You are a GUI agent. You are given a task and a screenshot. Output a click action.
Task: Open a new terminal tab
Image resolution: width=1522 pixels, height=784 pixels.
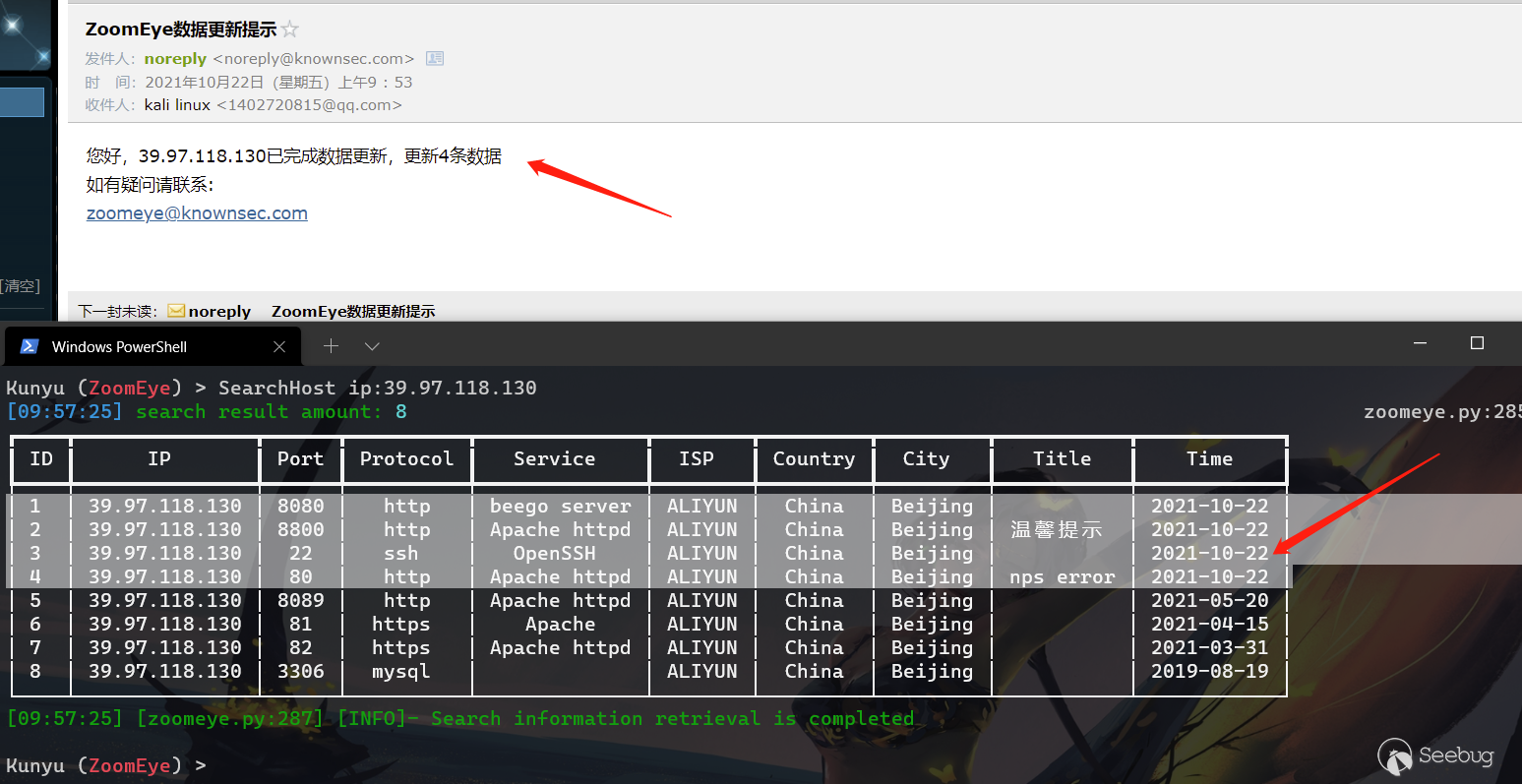click(x=332, y=346)
